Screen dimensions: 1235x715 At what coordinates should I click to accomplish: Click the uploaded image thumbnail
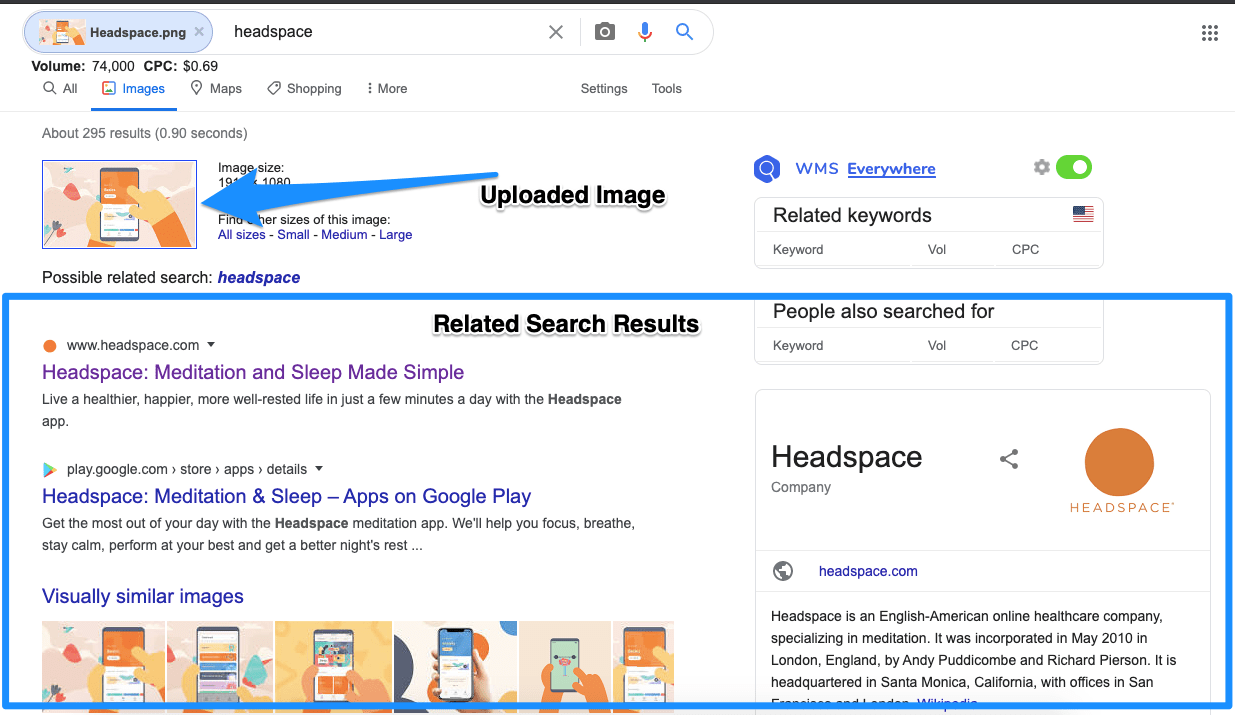coord(120,204)
